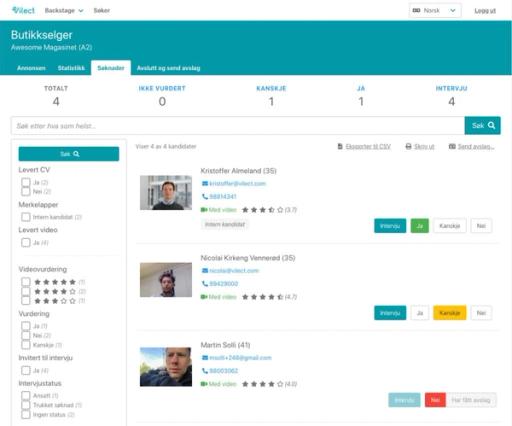
Task: Open Kristoffer Almeland's profile photo
Action: 166,193
